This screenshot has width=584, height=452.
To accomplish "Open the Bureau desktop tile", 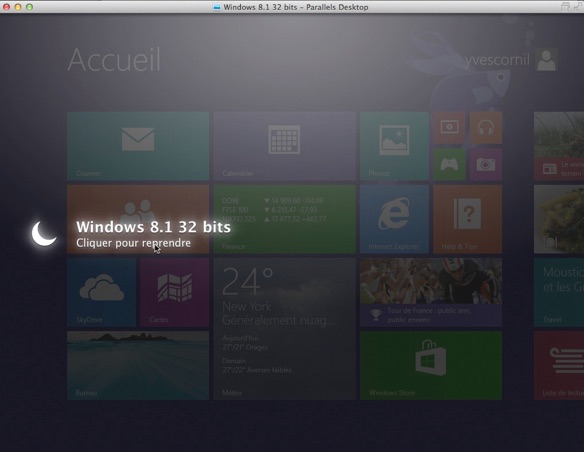I will tap(138, 365).
